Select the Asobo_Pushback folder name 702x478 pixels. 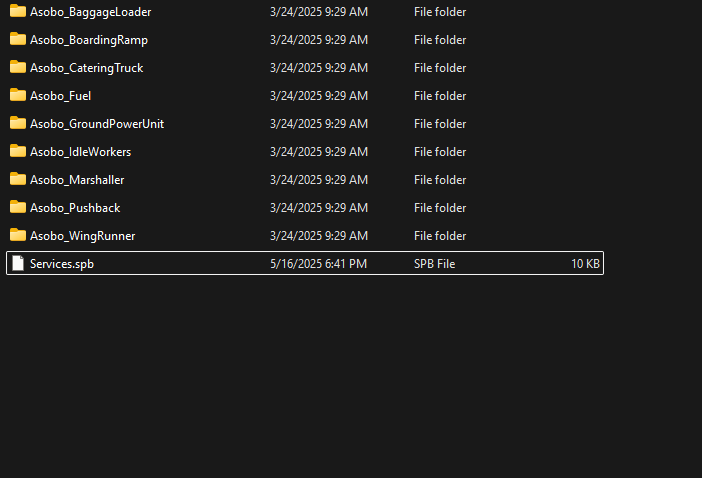coord(75,208)
